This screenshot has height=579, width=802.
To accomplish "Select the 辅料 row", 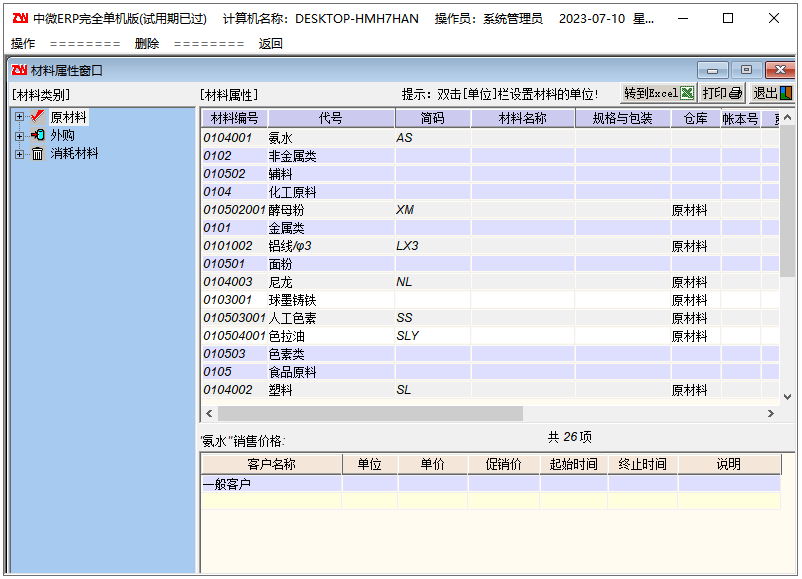I will 491,174.
